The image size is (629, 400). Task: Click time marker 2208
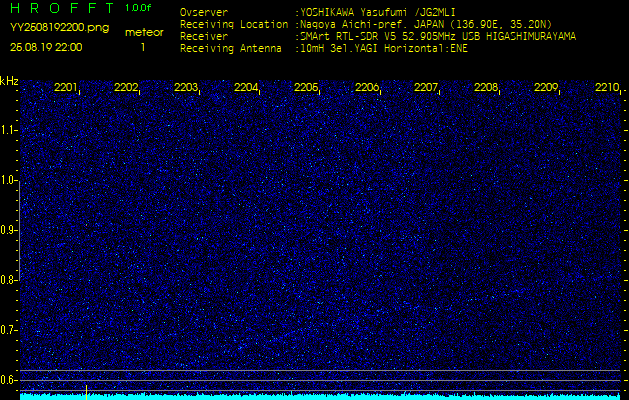[486, 87]
